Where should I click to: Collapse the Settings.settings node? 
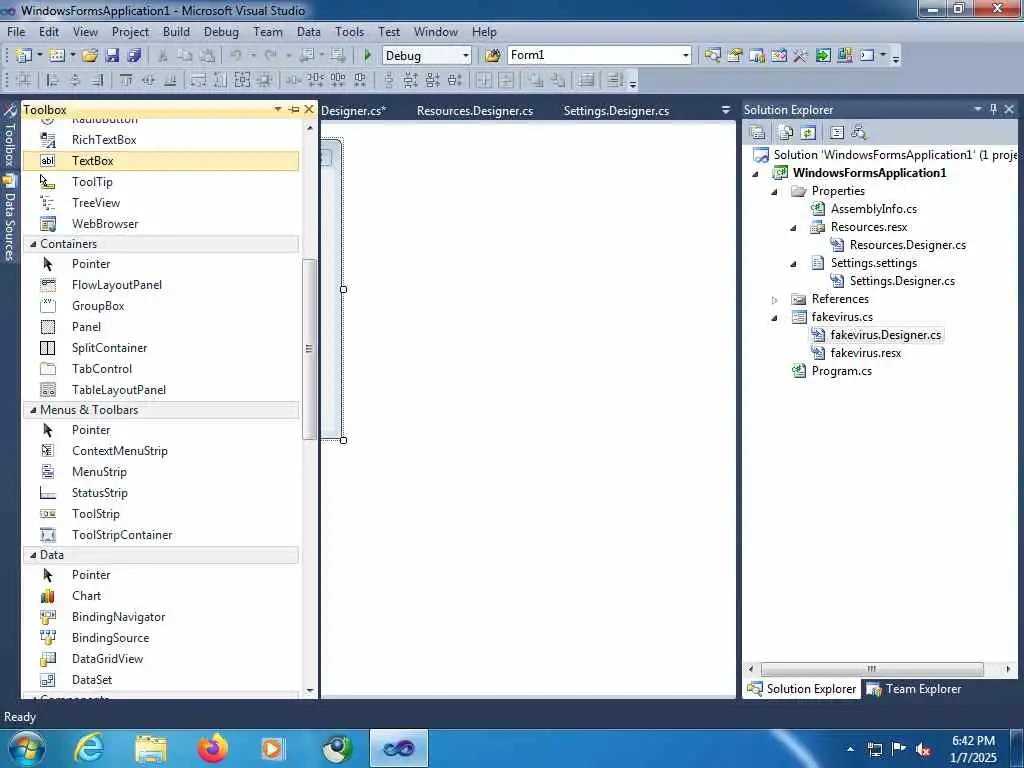click(x=793, y=264)
